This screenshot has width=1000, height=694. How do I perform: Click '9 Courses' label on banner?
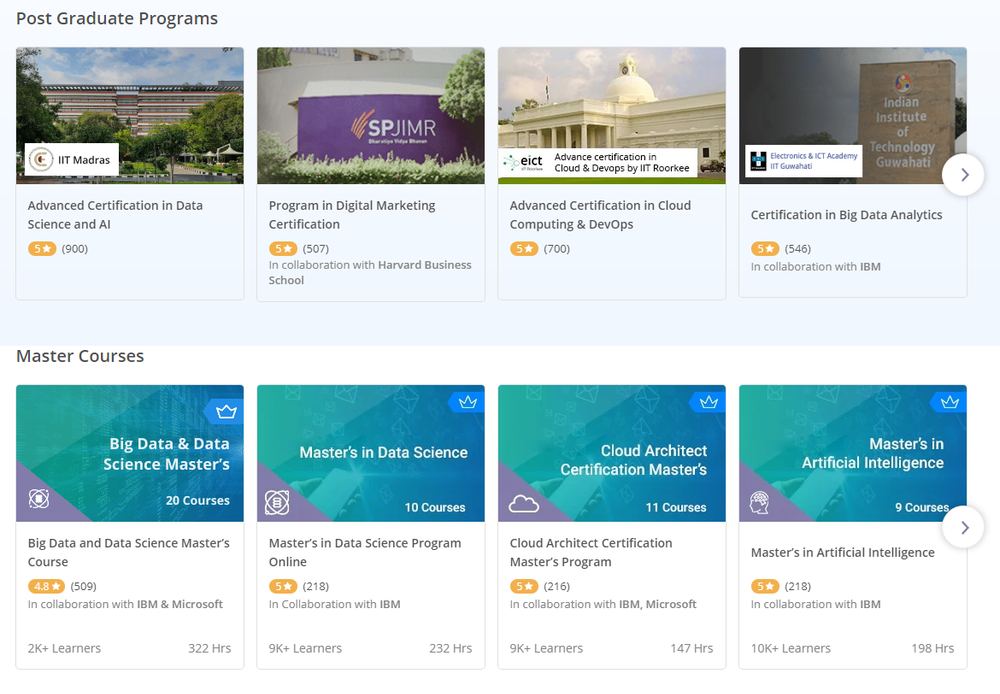[922, 508]
